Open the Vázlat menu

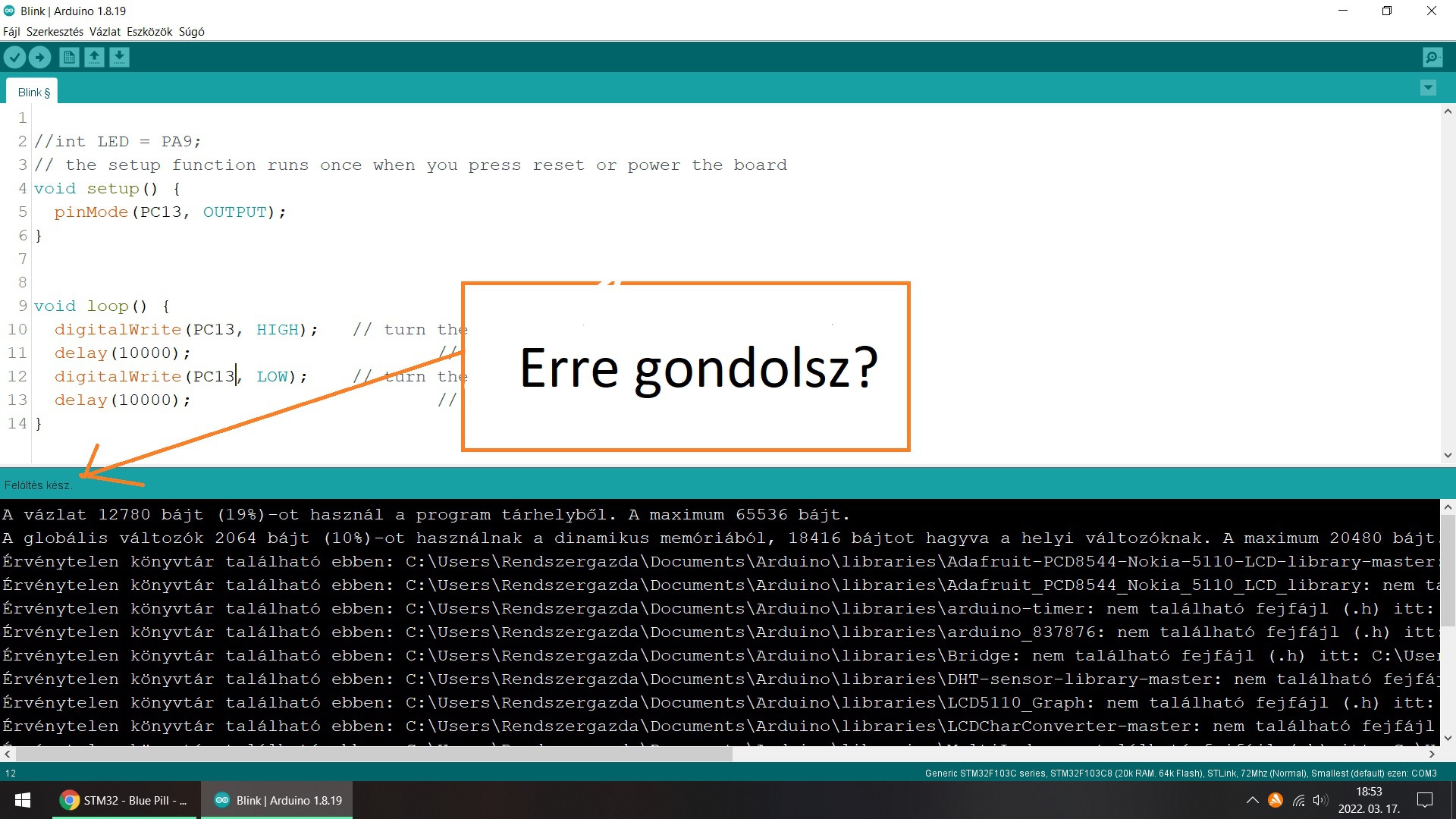(105, 32)
